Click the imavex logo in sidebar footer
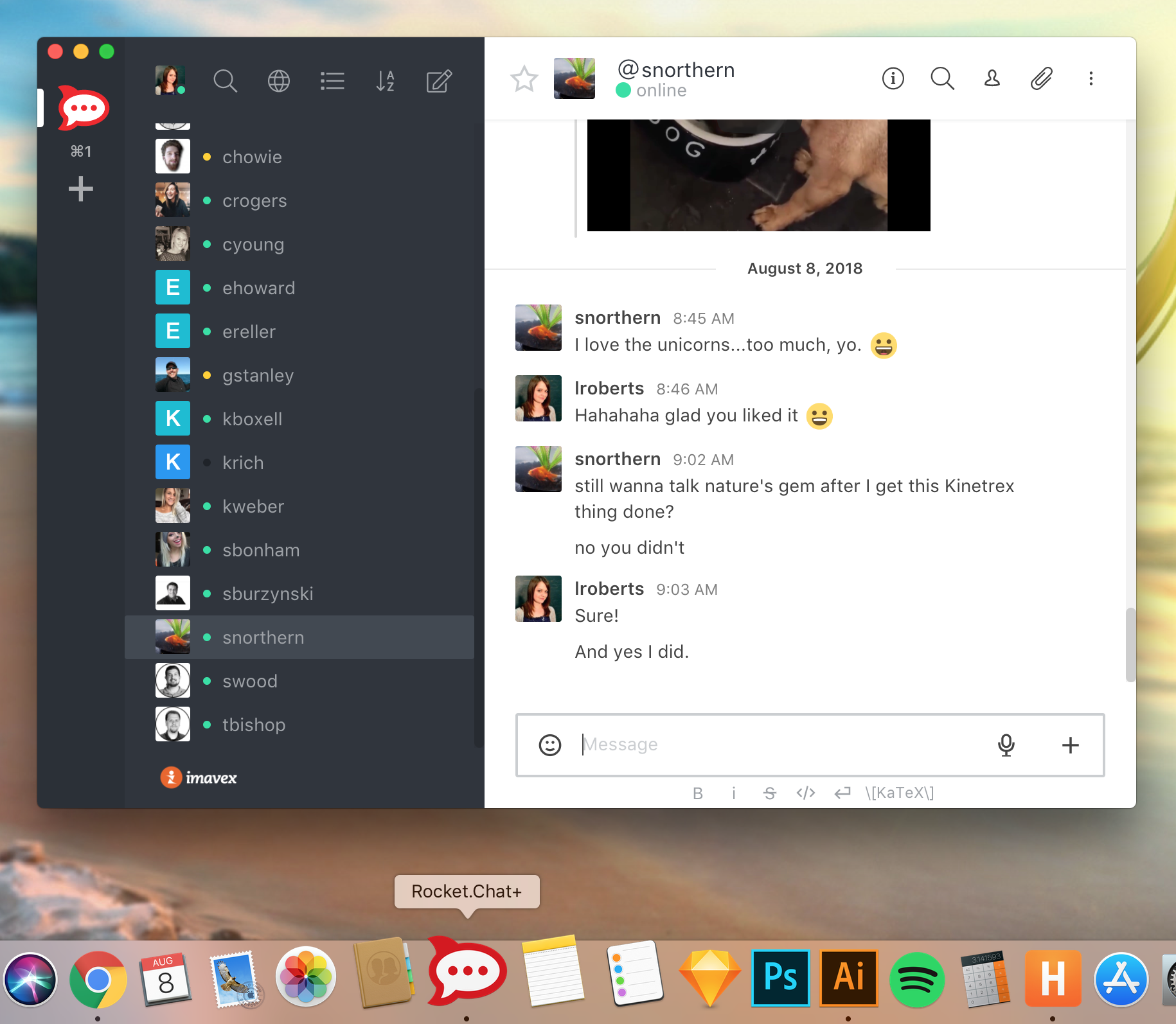This screenshot has height=1024, width=1176. [199, 777]
